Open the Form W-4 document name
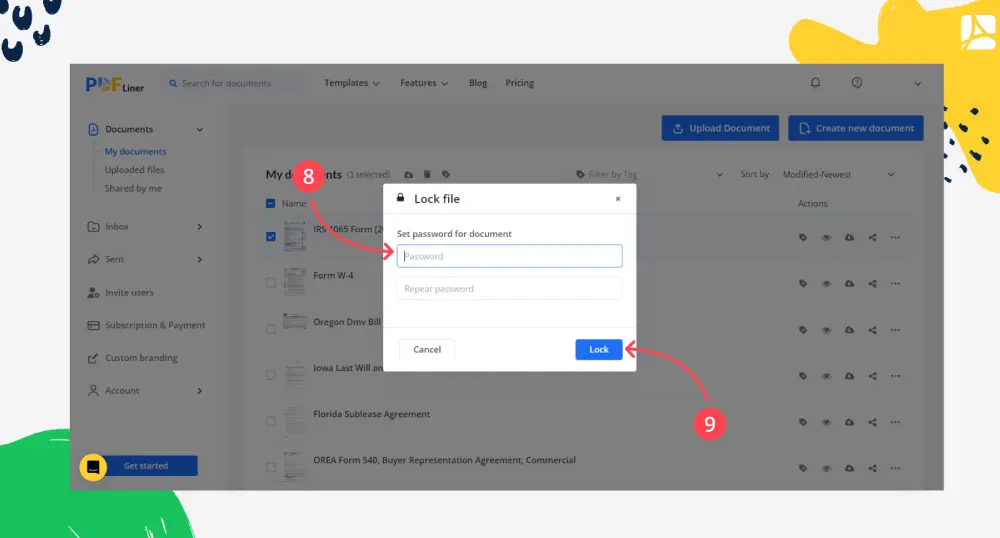The width and height of the screenshot is (1000, 538). pyautogui.click(x=333, y=275)
